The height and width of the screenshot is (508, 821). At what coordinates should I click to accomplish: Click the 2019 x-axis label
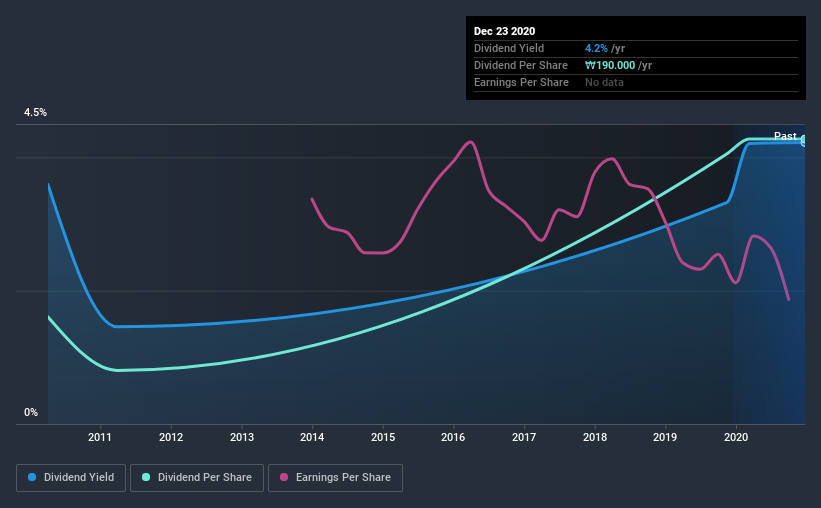point(665,437)
